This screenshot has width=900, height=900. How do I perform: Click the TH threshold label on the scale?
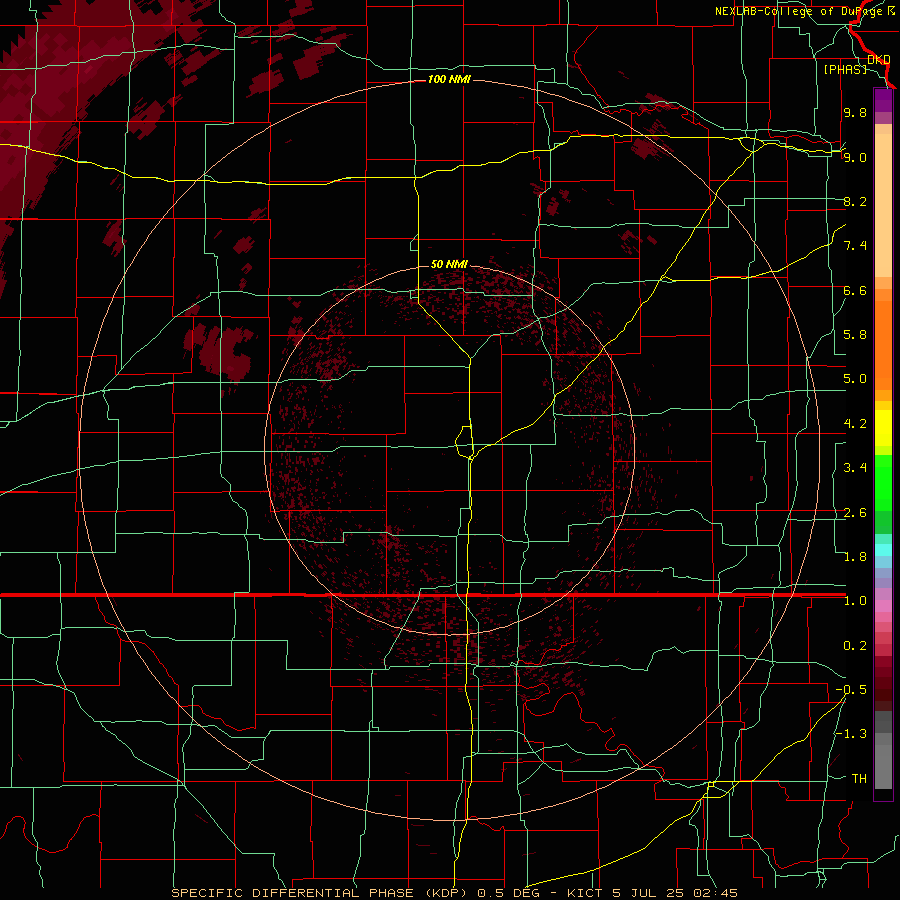click(859, 779)
